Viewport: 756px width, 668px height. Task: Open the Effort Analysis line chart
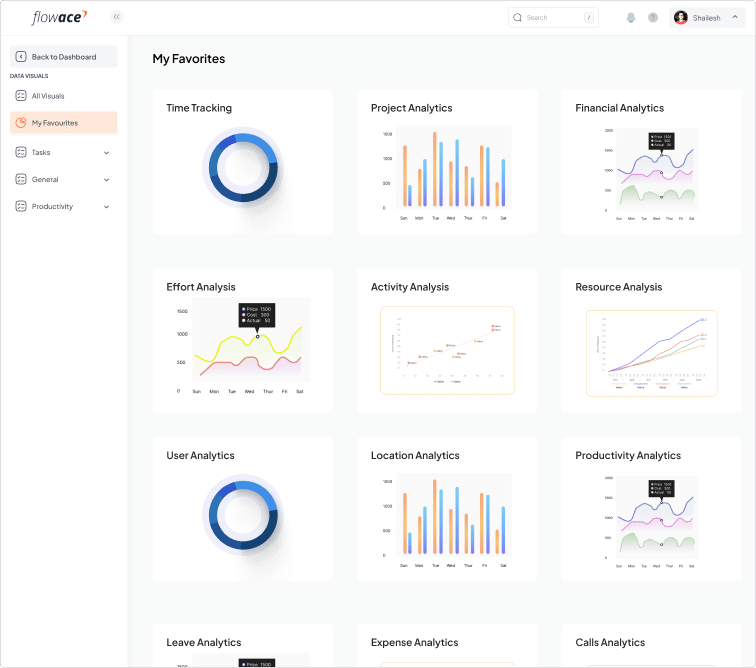243,346
